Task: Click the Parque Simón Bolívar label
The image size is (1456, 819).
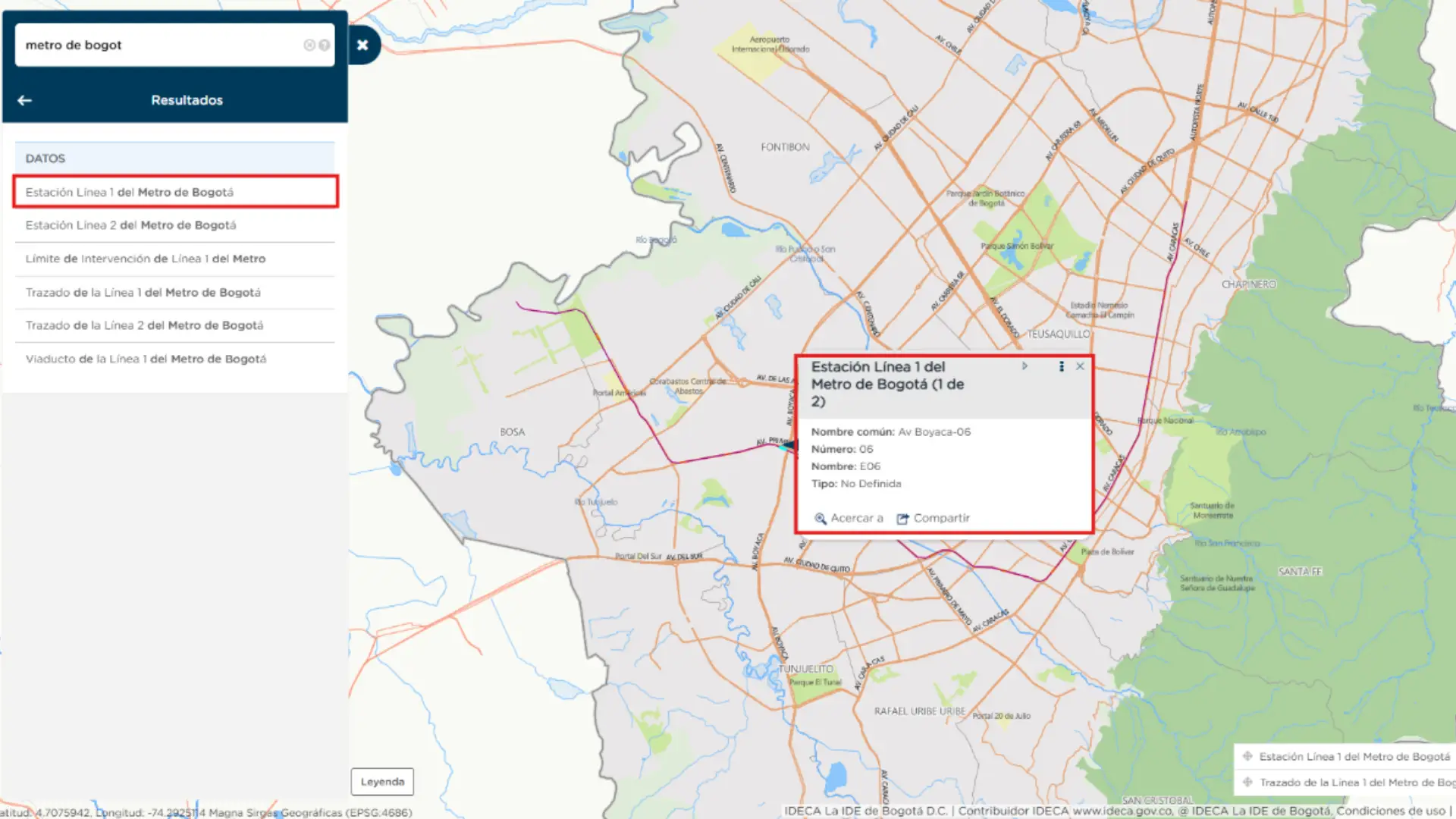Action: (1016, 246)
